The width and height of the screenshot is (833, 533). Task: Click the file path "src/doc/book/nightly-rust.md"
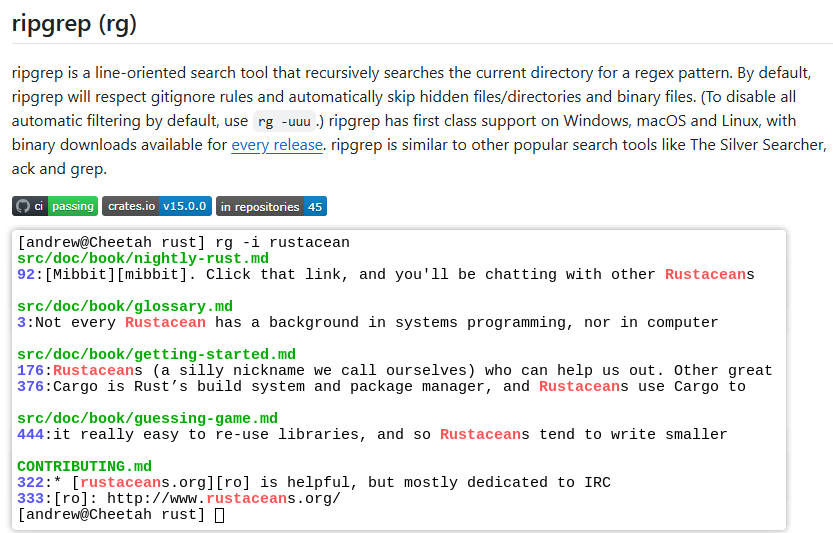(143, 258)
